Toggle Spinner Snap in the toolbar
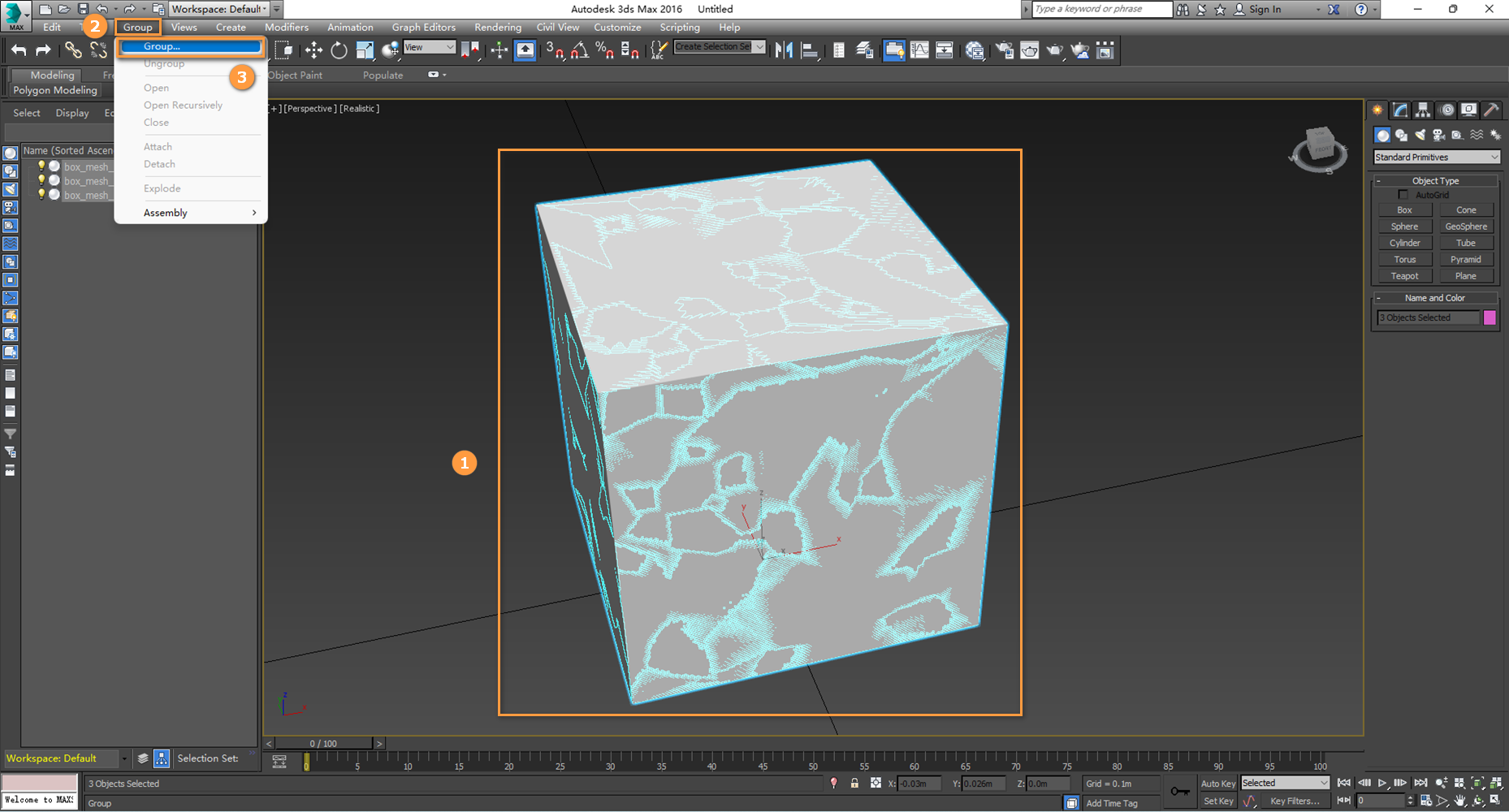 (x=629, y=50)
